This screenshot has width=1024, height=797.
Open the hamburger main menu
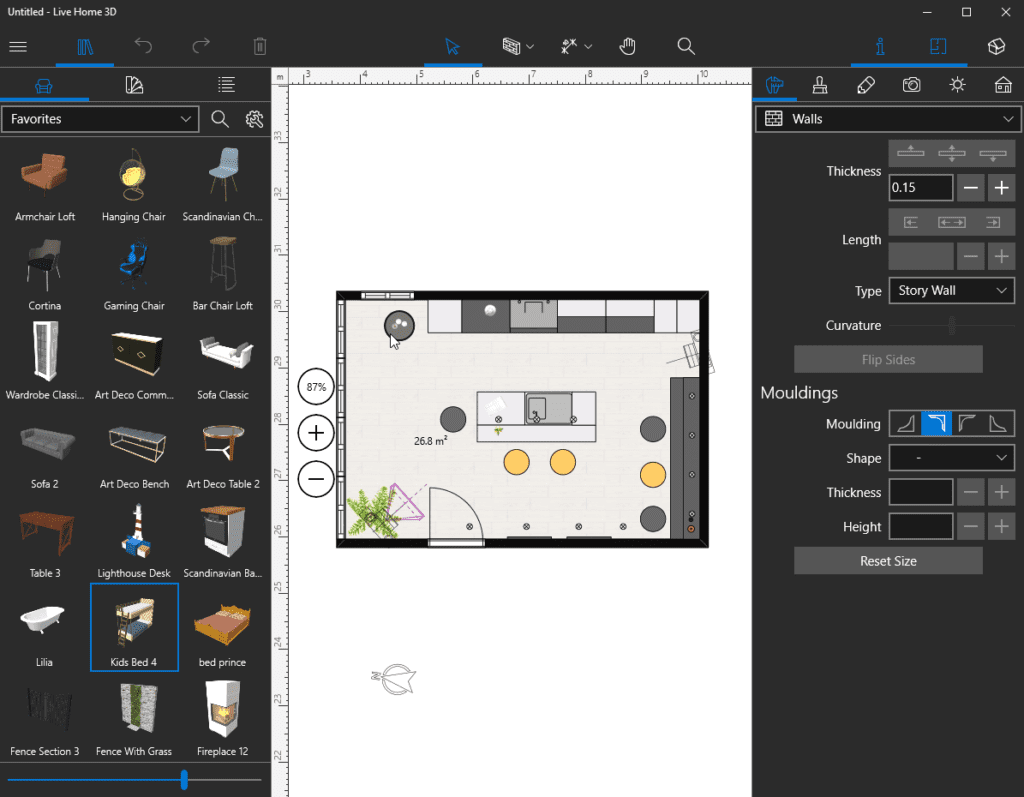18,46
